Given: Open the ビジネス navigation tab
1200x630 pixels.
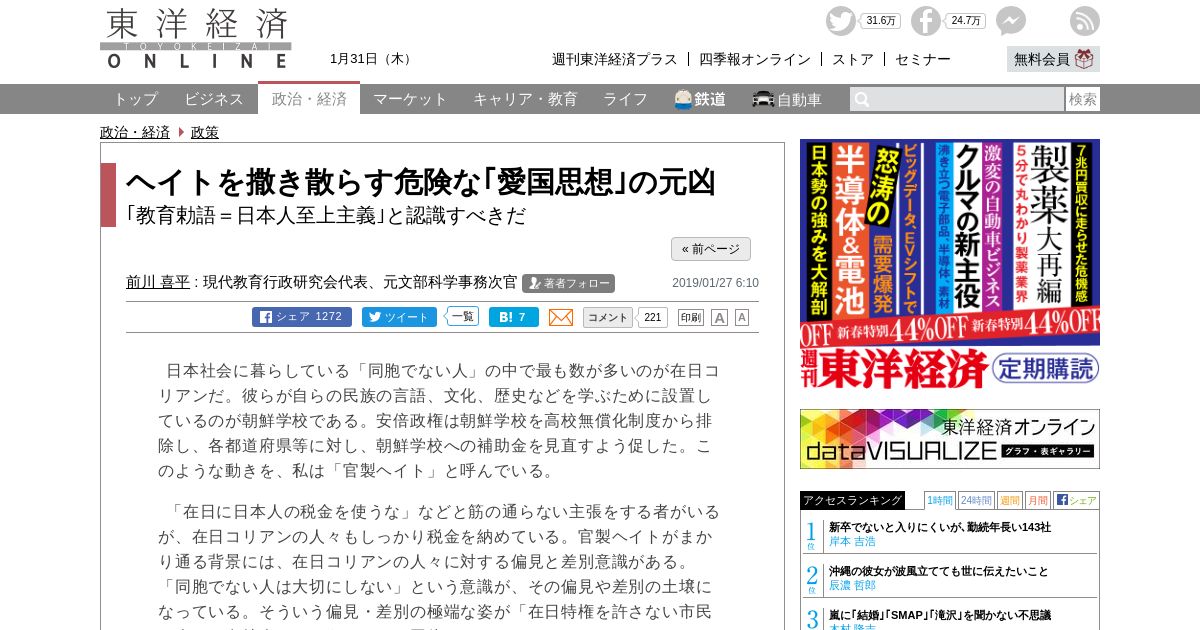Looking at the screenshot, I should coord(214,99).
